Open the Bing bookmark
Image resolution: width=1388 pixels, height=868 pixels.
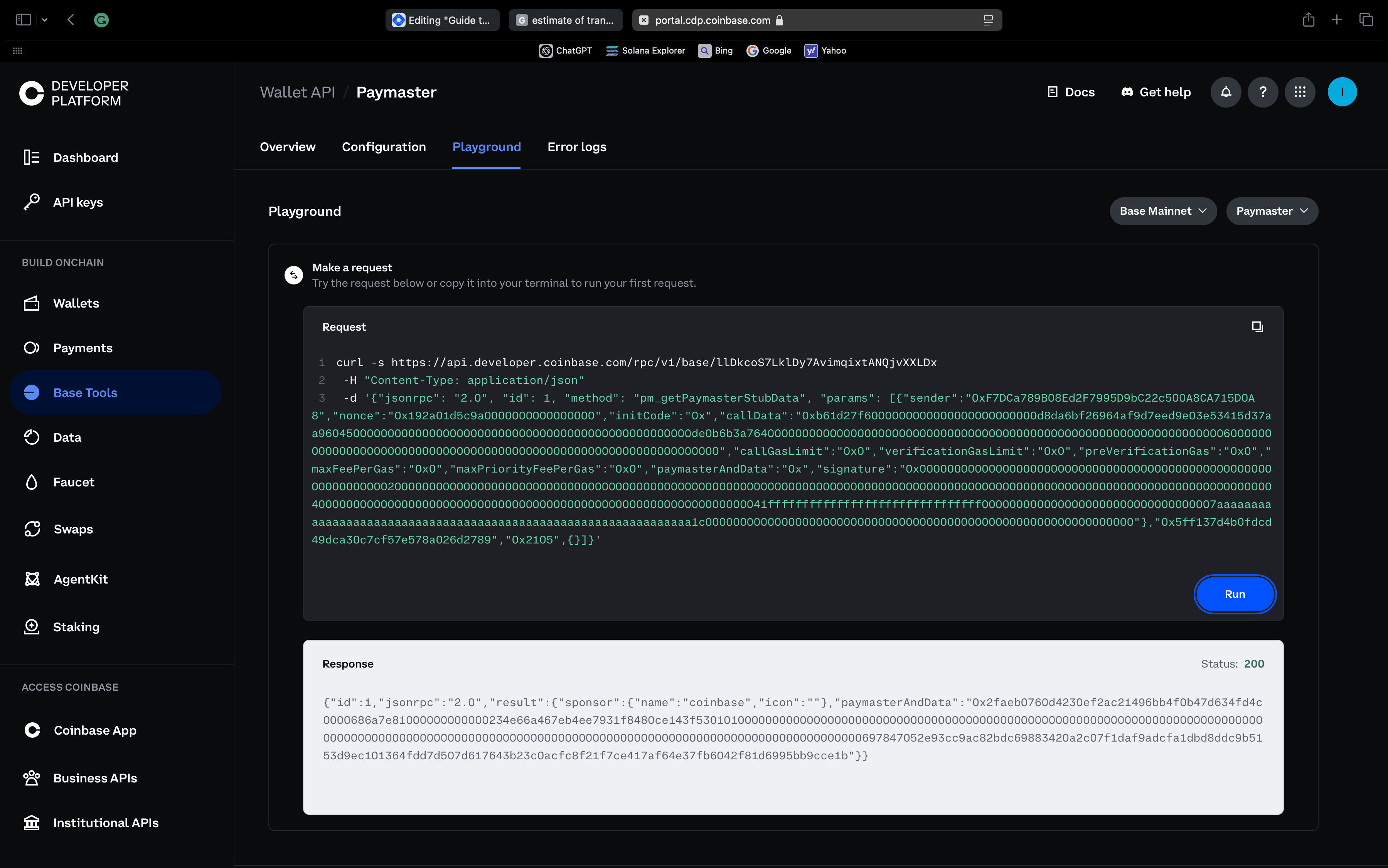tap(716, 50)
